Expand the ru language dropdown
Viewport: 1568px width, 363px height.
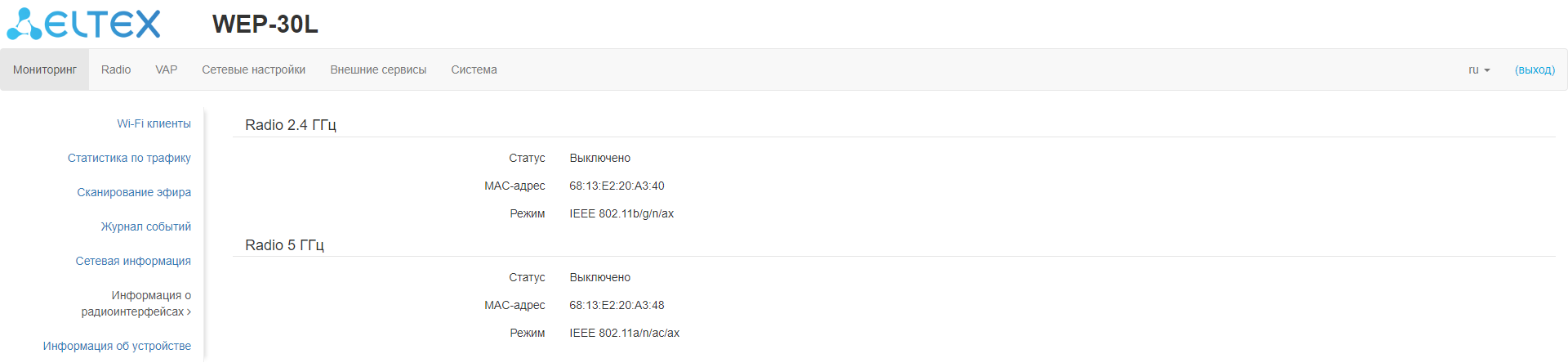(1479, 69)
